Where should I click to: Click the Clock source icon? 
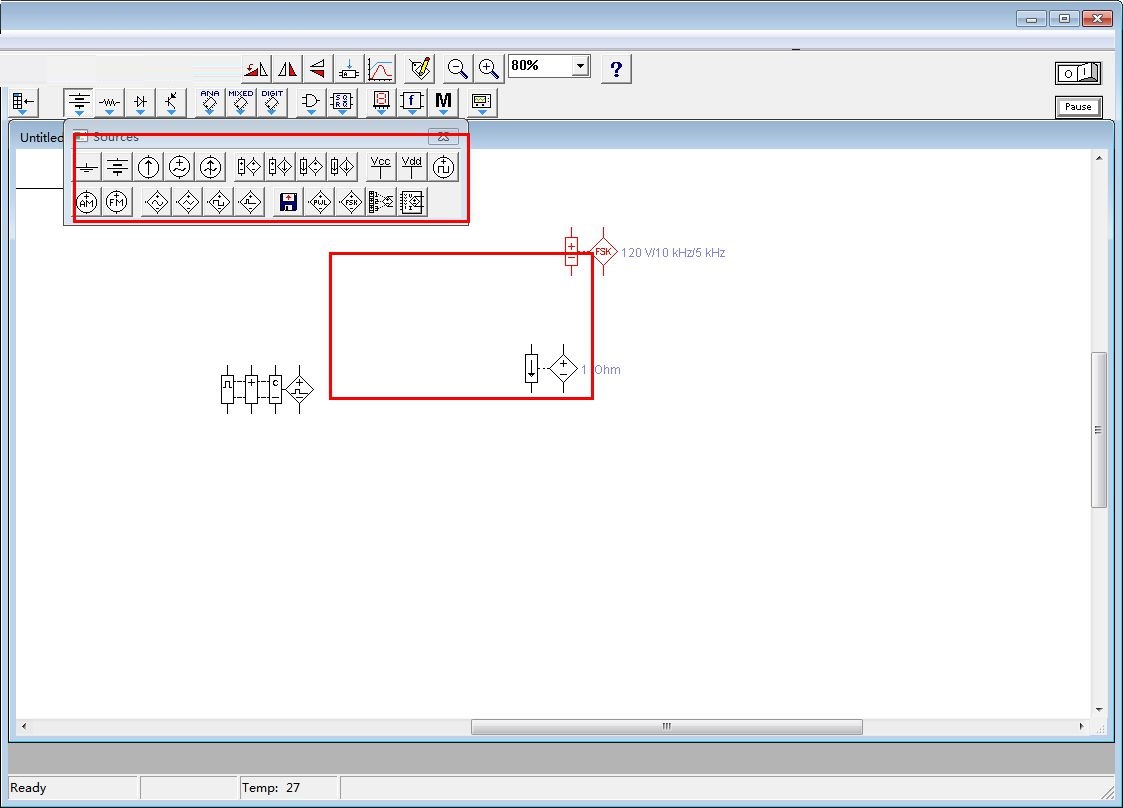[443, 167]
